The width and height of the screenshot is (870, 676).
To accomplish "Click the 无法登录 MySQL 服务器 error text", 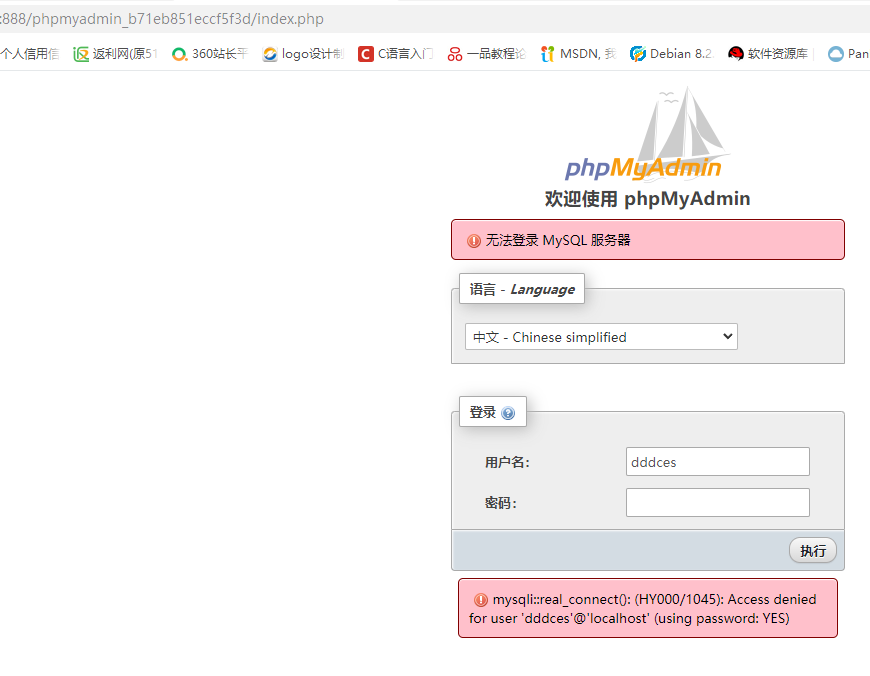I will 558,240.
